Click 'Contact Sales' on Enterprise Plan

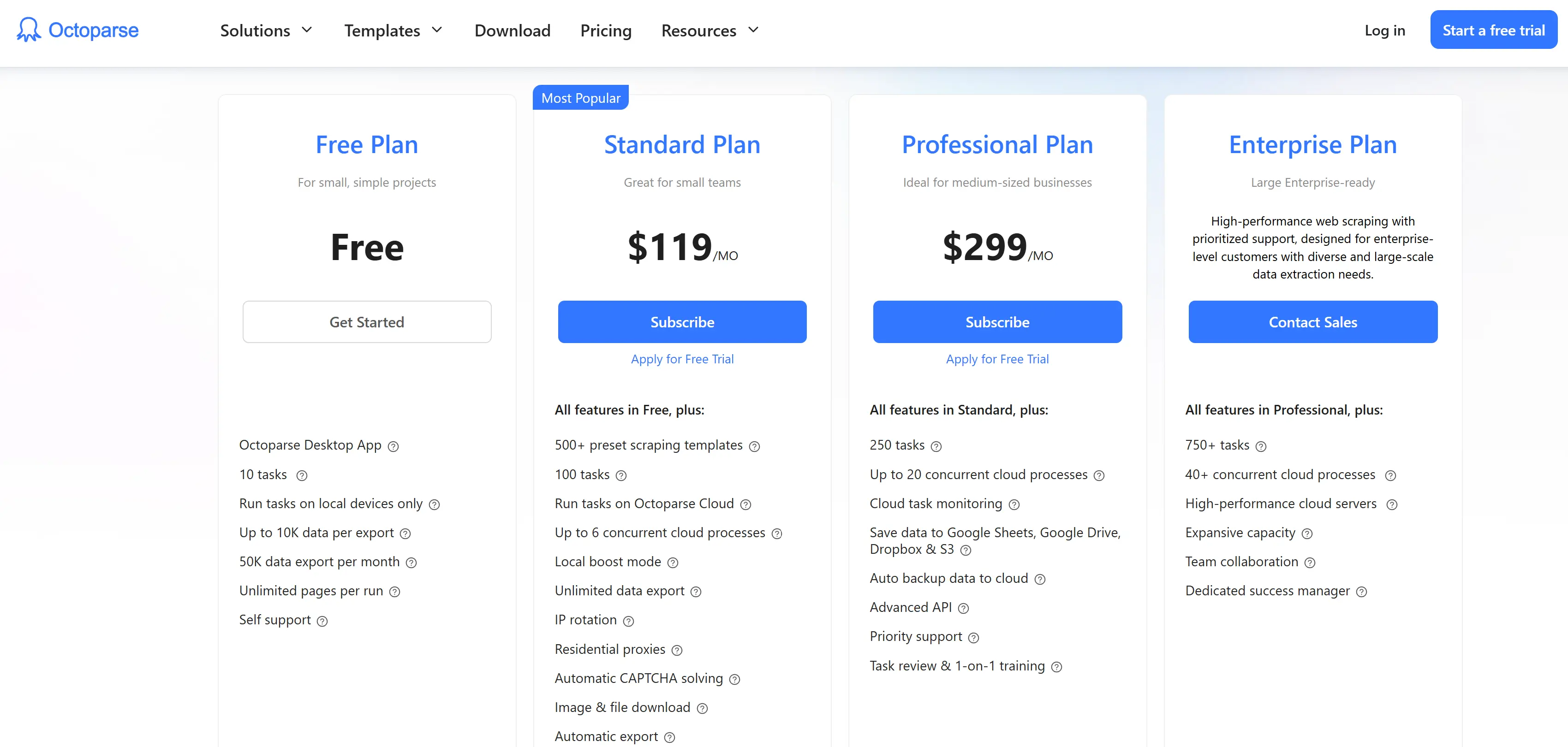click(x=1312, y=322)
